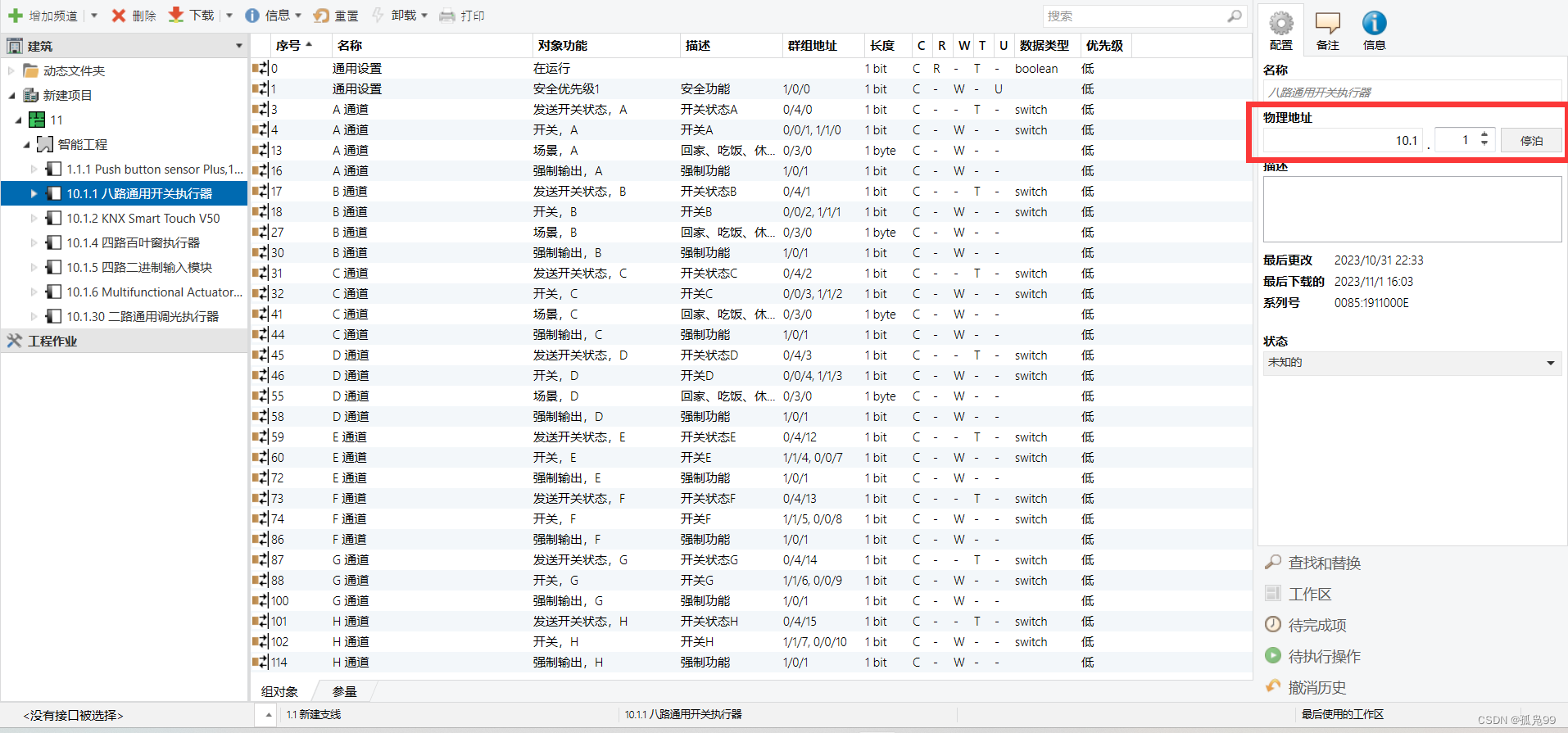Open the 信息 info panel on the right
Image resolution: width=1568 pixels, height=733 pixels.
[1375, 30]
